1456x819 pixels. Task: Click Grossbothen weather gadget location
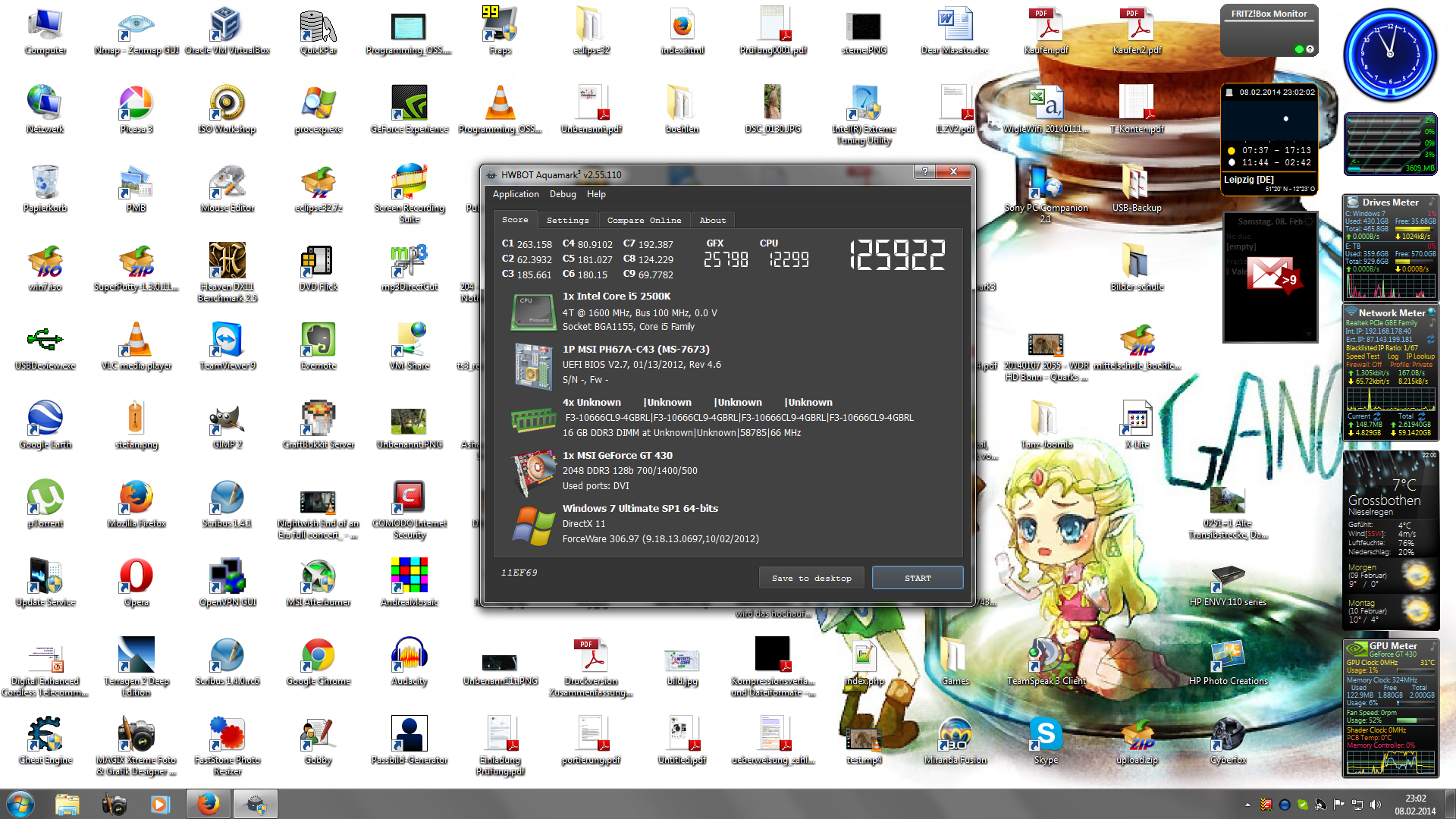pos(1384,500)
